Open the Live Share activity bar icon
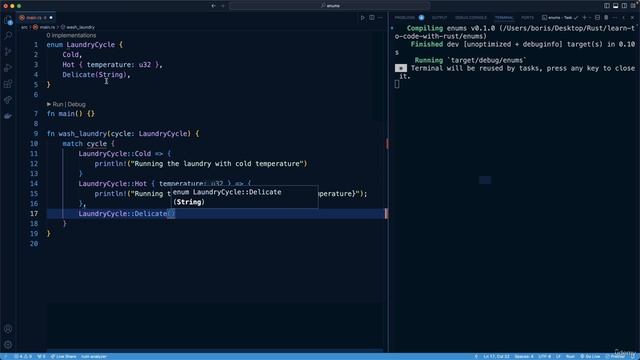The width and height of the screenshot is (640, 360). coord(8,100)
